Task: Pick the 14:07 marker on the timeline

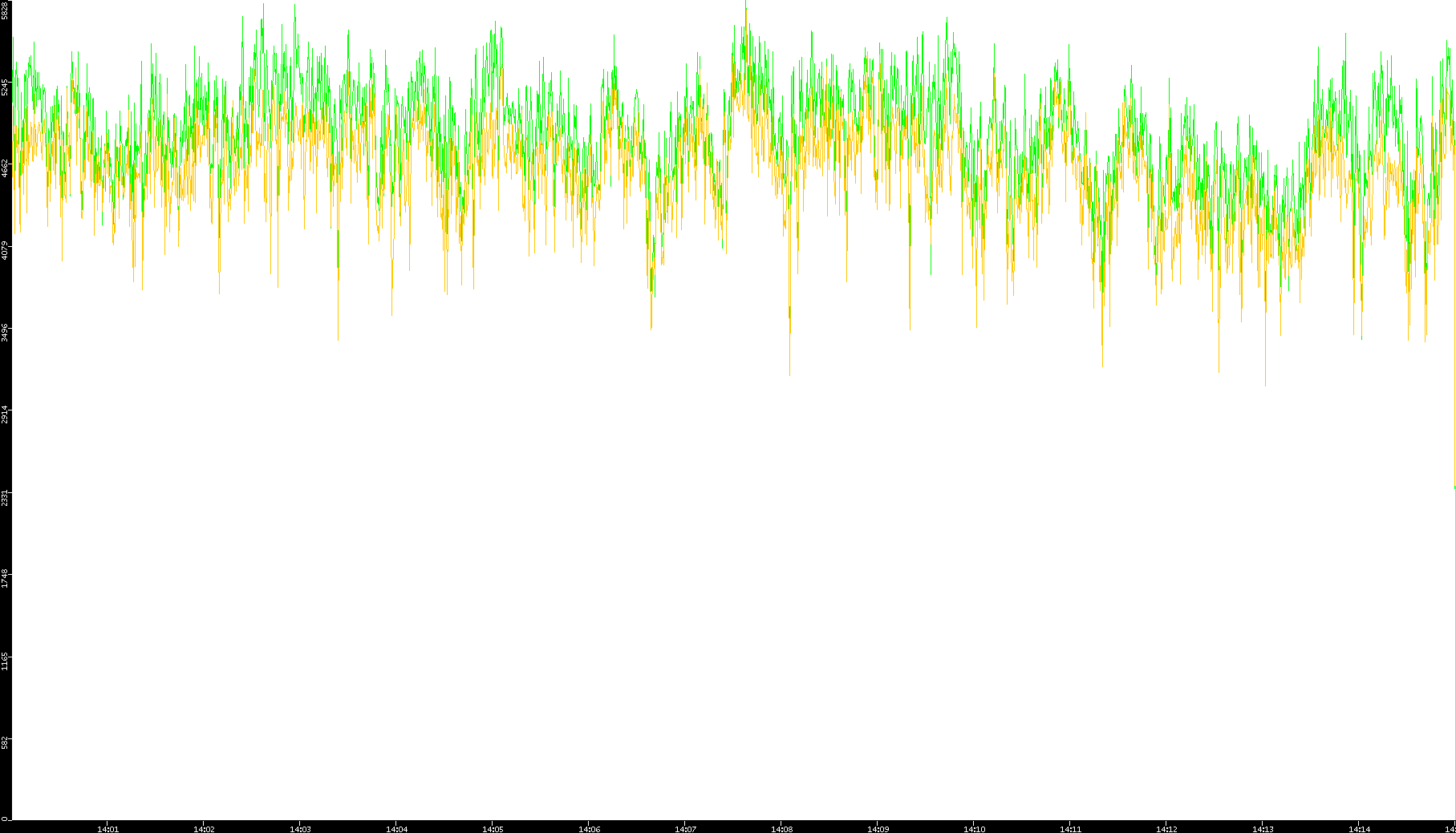Action: [x=685, y=828]
